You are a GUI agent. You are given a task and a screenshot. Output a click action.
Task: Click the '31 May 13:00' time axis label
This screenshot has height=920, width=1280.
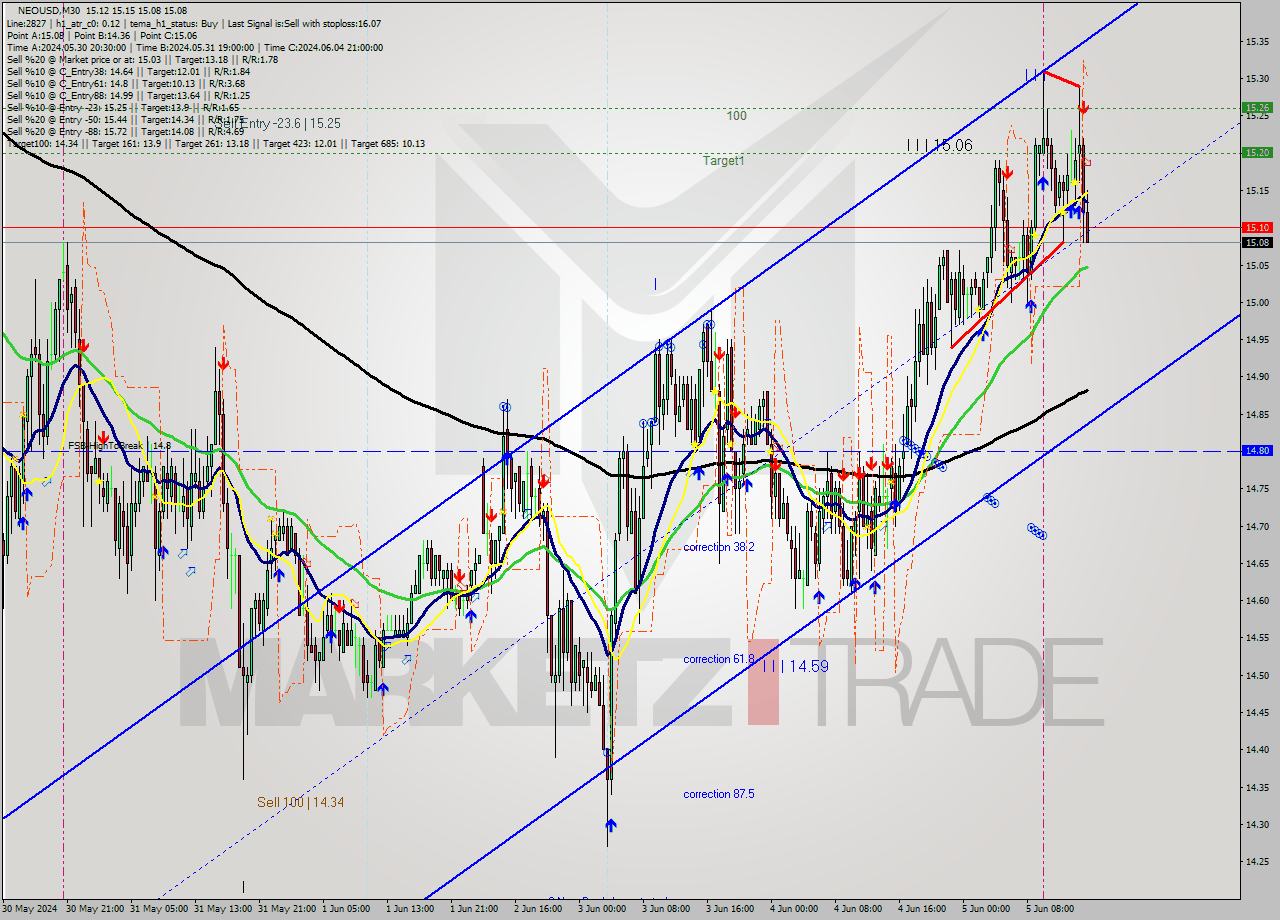click(223, 909)
